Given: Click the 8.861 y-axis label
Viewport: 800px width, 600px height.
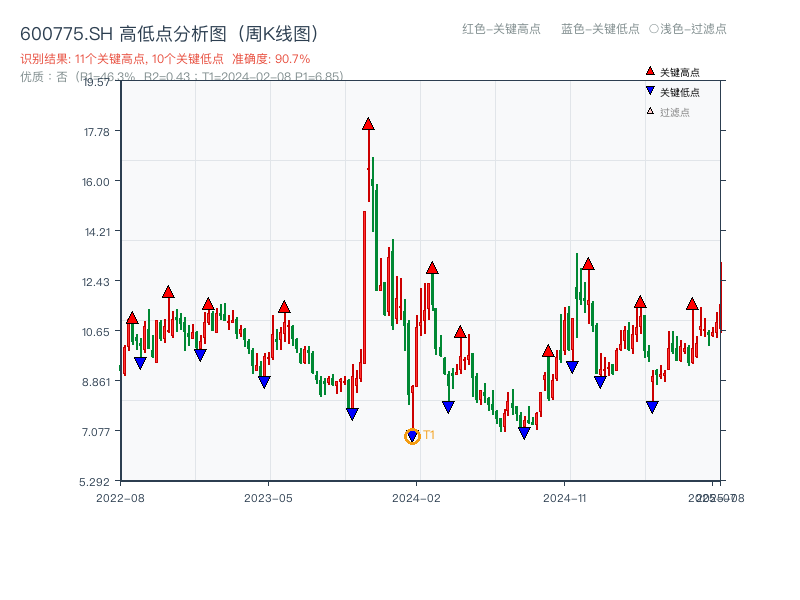Looking at the screenshot, I should coord(96,382).
